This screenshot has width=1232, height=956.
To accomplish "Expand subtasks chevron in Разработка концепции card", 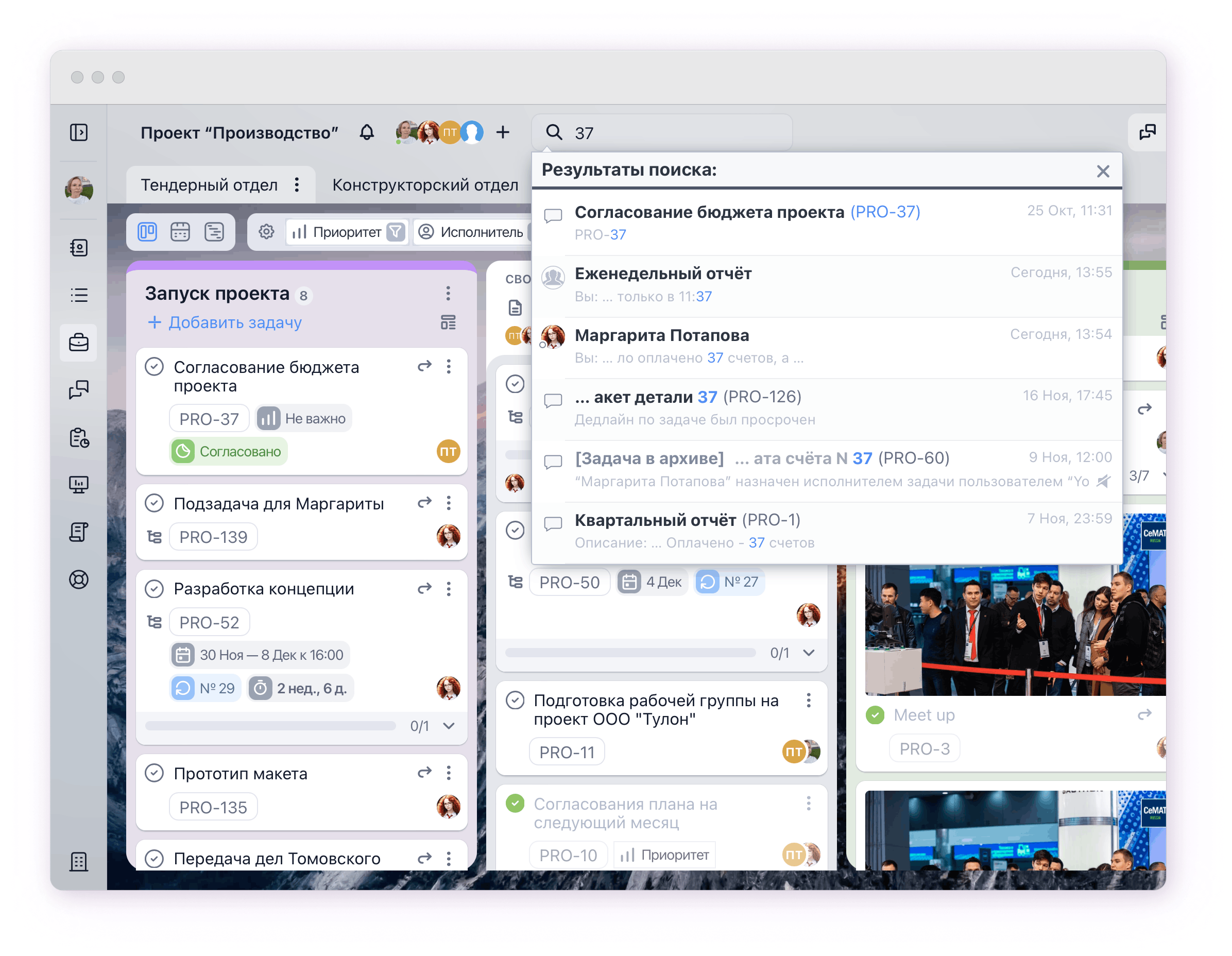I will click(449, 726).
